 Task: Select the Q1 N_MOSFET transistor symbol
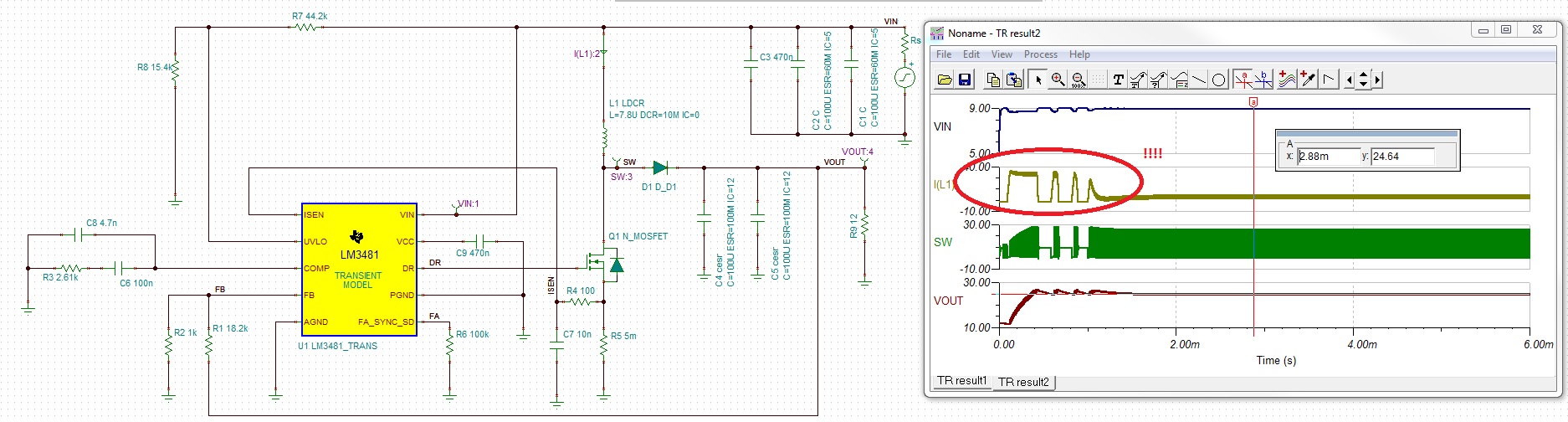tap(604, 265)
